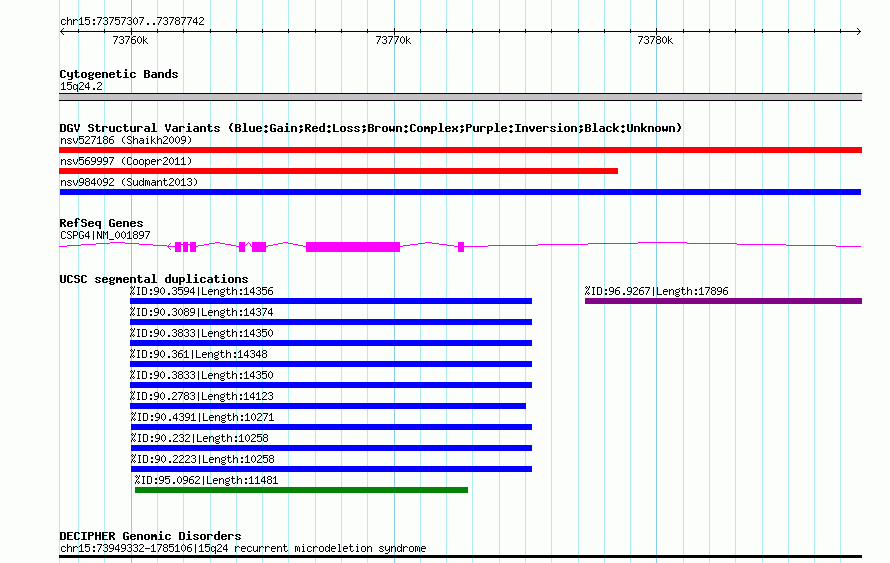Select the UCSC segmental duplications track title
Image resolution: width=890 pixels, height=563 pixels.
point(154,279)
